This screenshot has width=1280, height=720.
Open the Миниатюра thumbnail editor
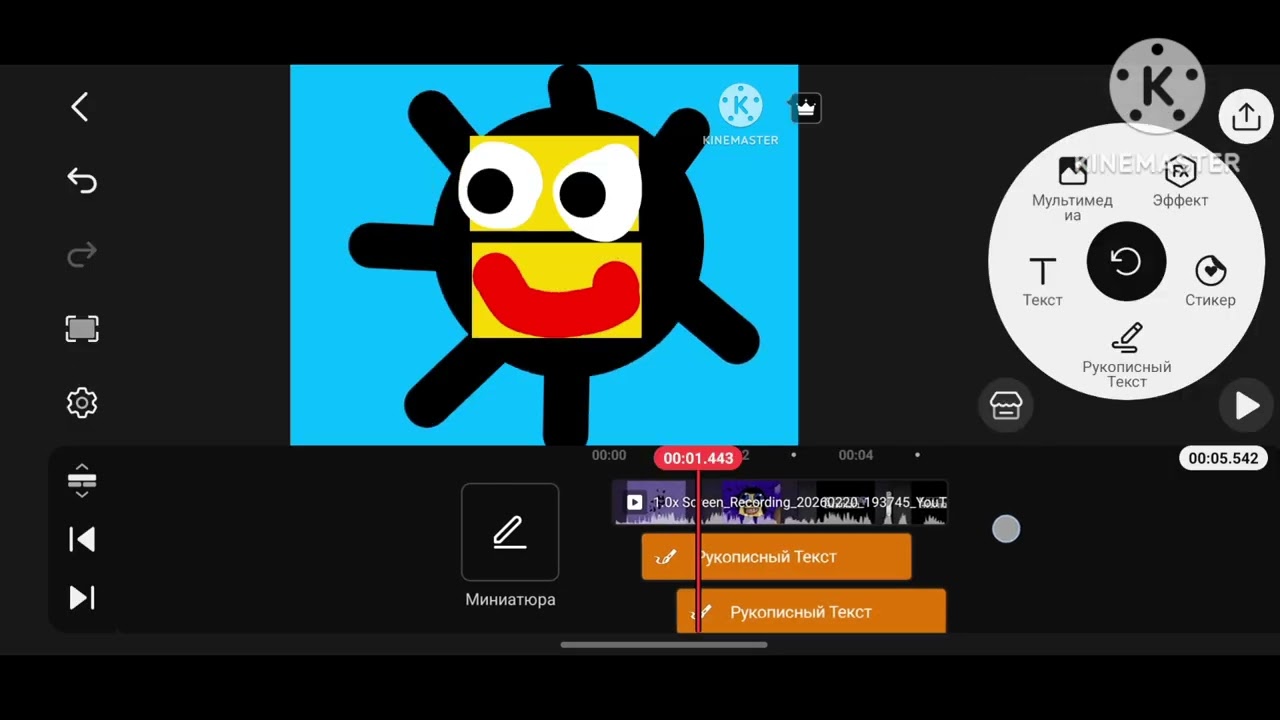click(510, 532)
